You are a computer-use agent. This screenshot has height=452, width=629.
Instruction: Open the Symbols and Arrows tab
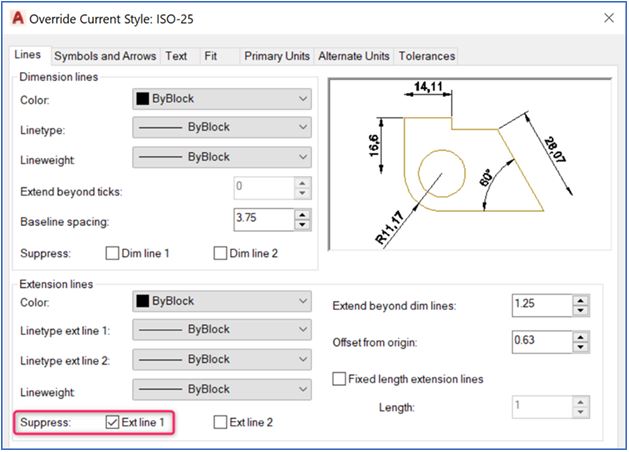point(105,56)
